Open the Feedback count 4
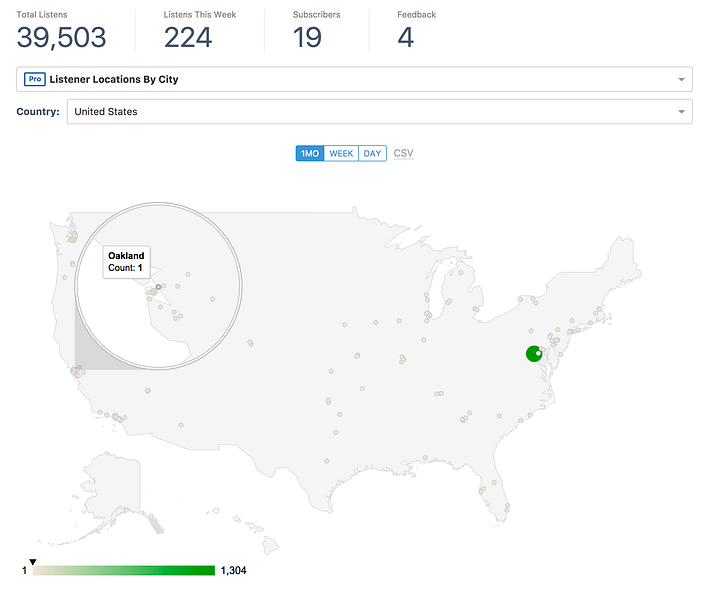 pyautogui.click(x=405, y=37)
